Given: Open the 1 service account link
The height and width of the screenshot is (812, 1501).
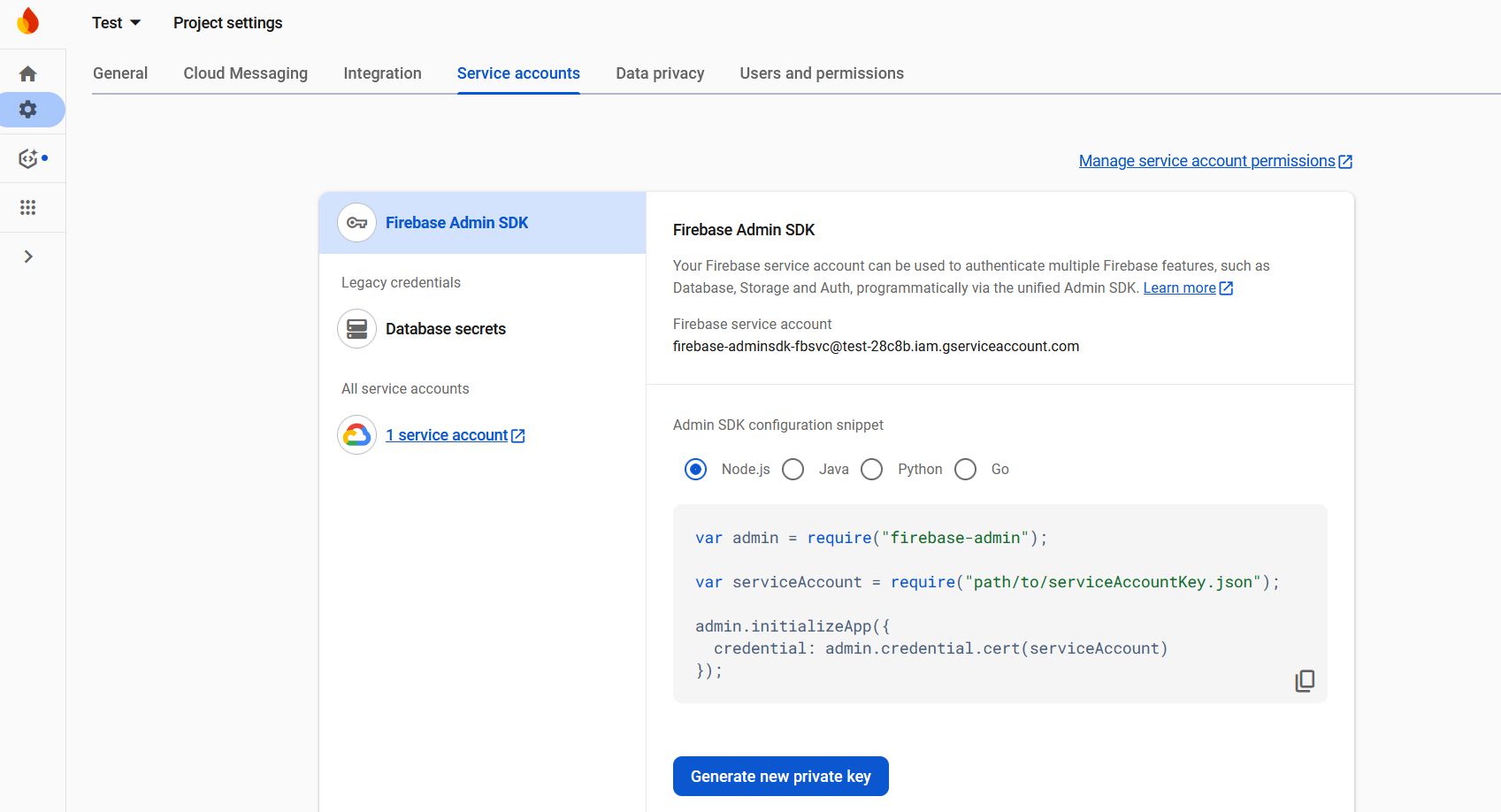Looking at the screenshot, I should pyautogui.click(x=447, y=435).
